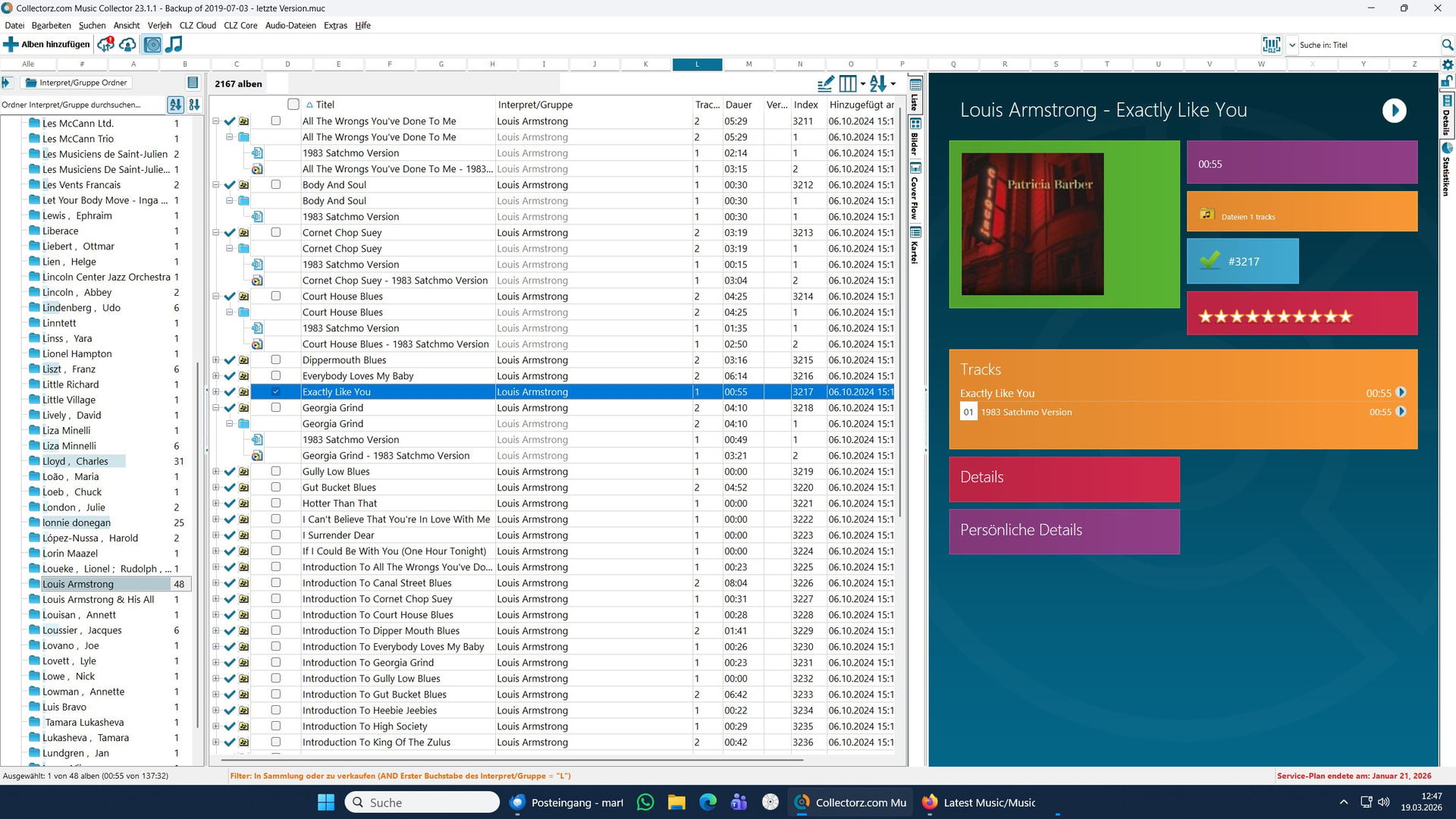Collapse the Georgia Grind album row
Image resolution: width=1456 pixels, height=819 pixels.
pos(215,408)
